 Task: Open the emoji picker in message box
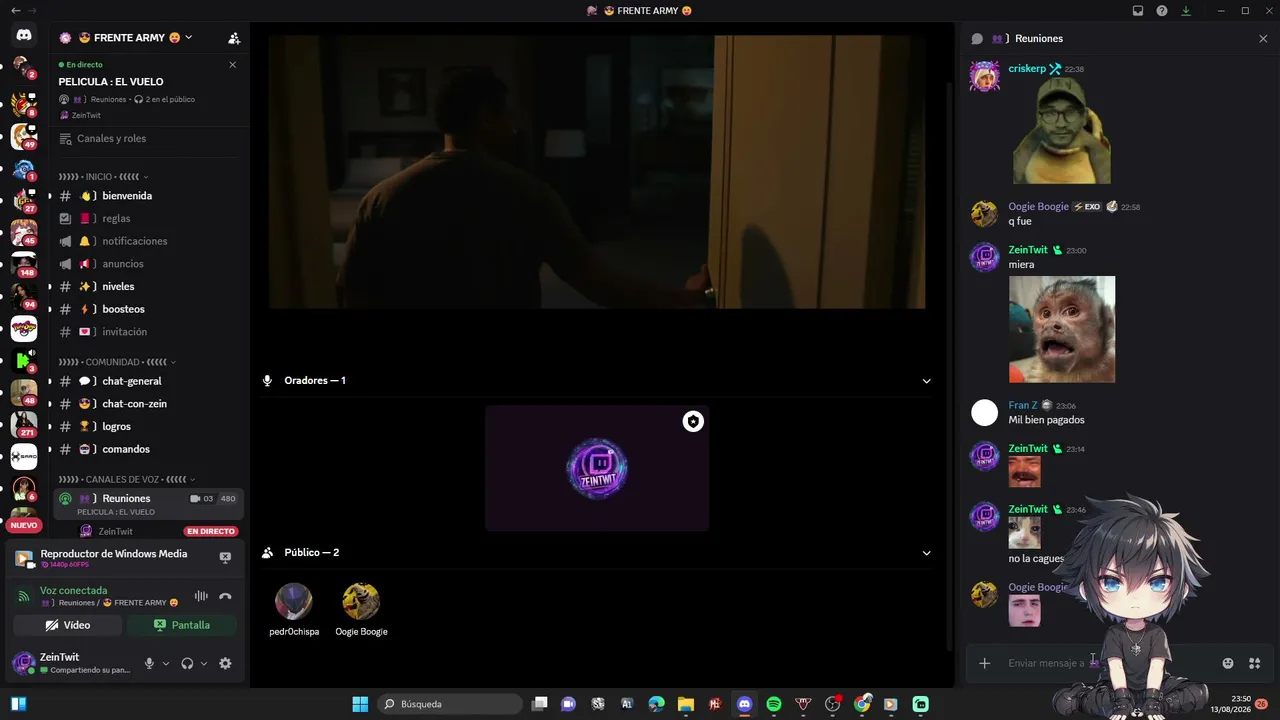(x=1228, y=663)
